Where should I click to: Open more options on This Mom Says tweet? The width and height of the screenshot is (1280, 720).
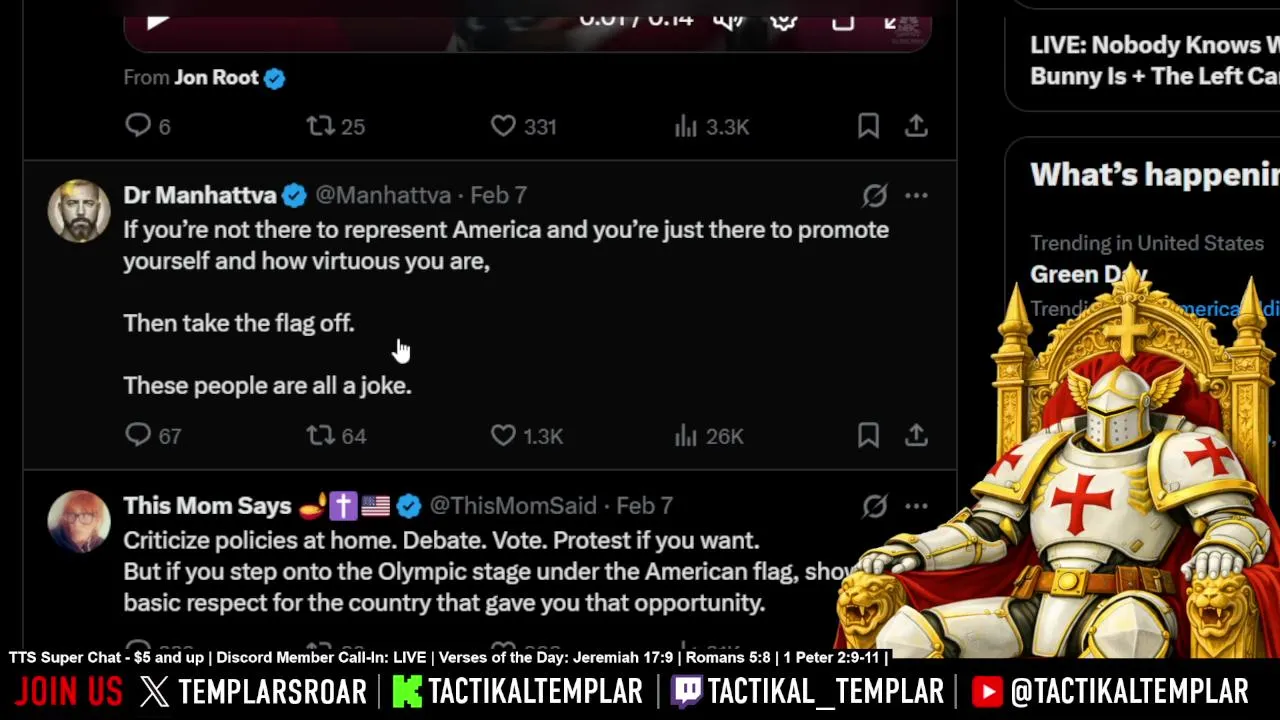(916, 506)
